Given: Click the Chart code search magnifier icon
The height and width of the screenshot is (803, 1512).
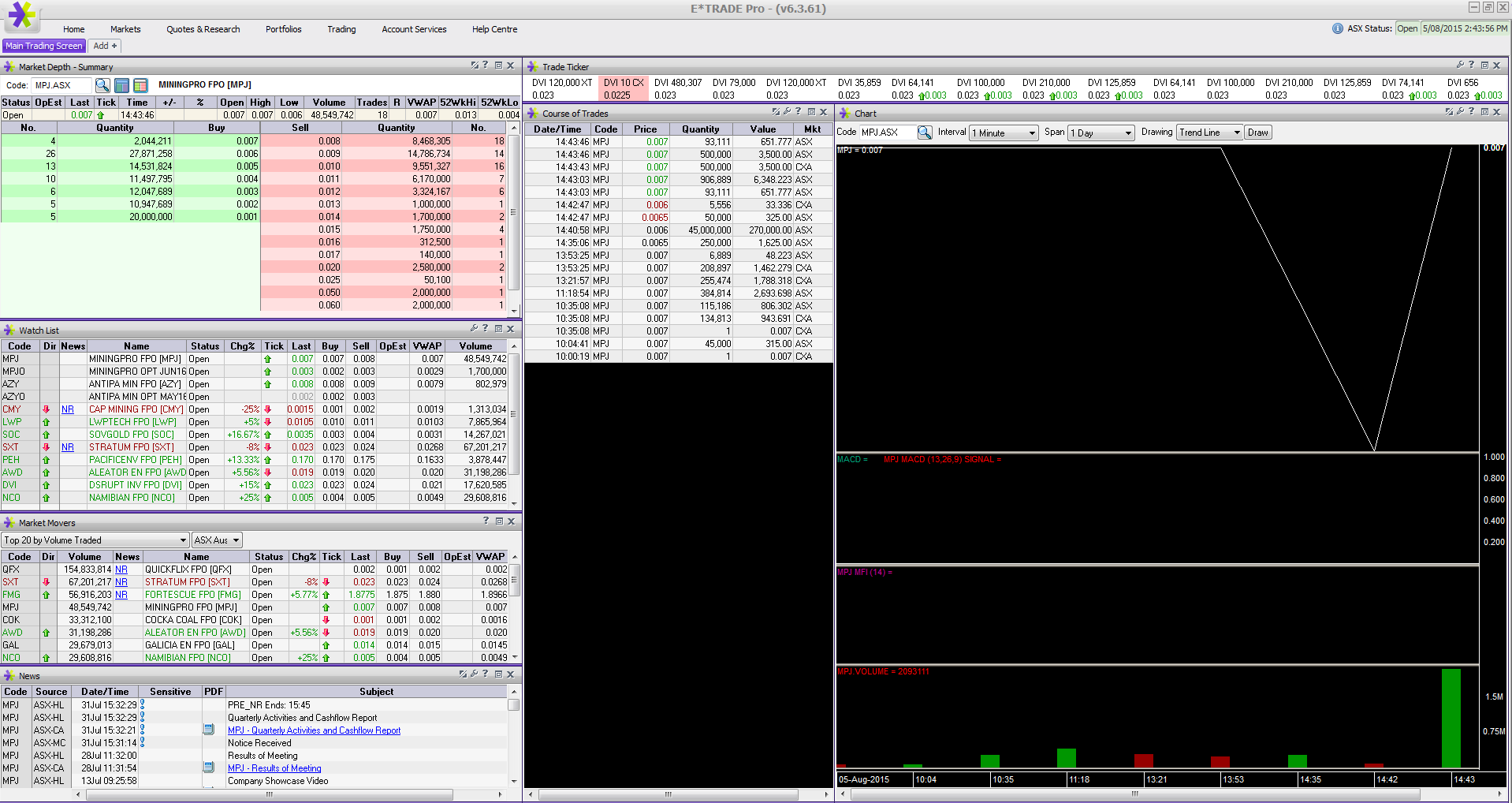Looking at the screenshot, I should [925, 133].
